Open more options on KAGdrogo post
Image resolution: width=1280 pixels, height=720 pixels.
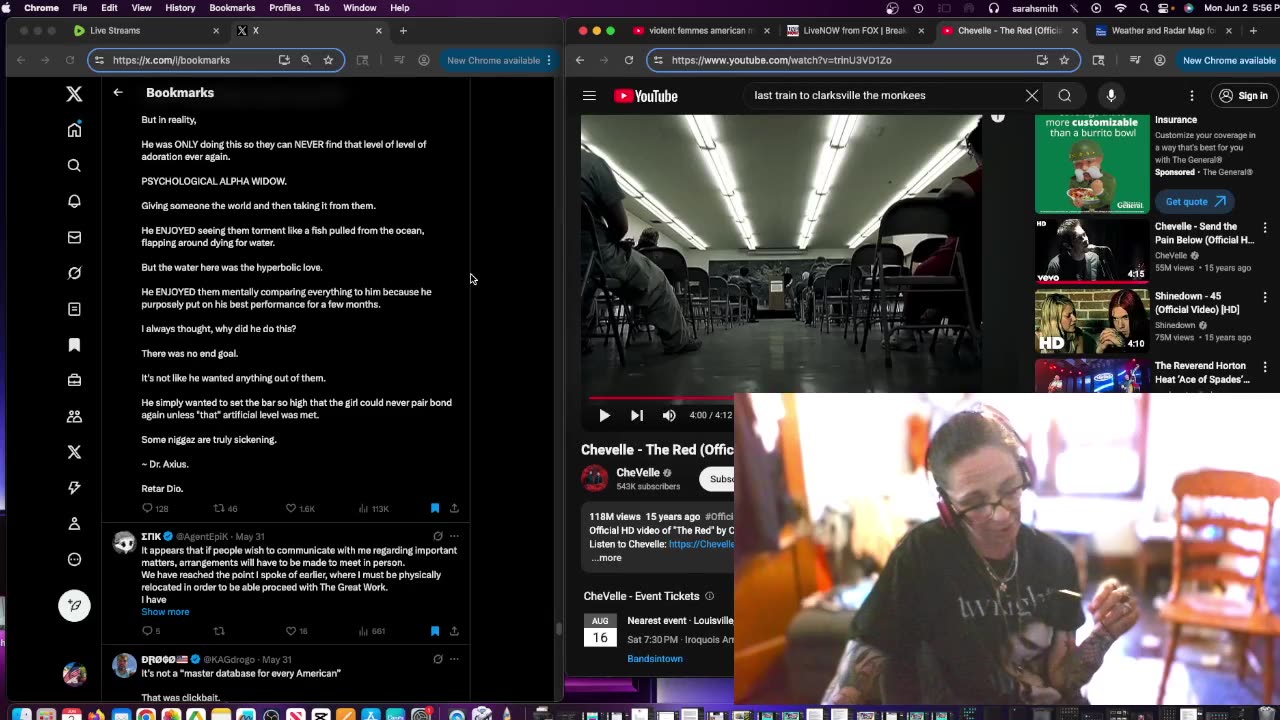point(454,659)
